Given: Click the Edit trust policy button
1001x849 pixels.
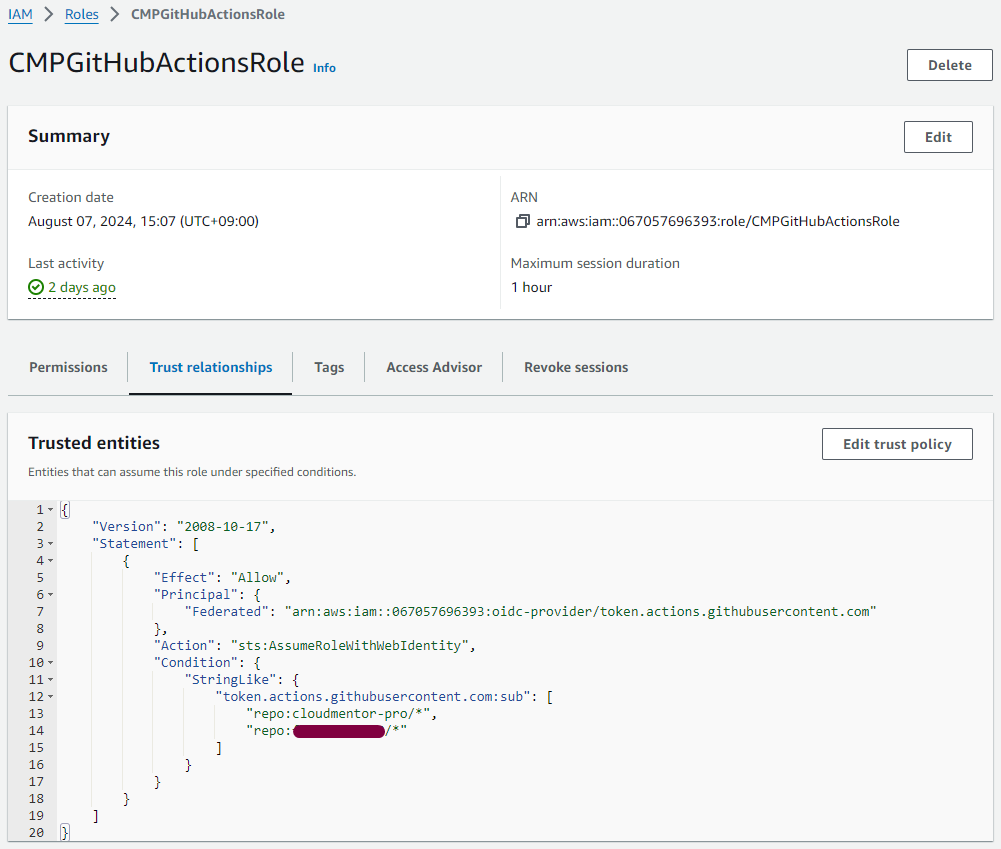Looking at the screenshot, I should click(896, 444).
